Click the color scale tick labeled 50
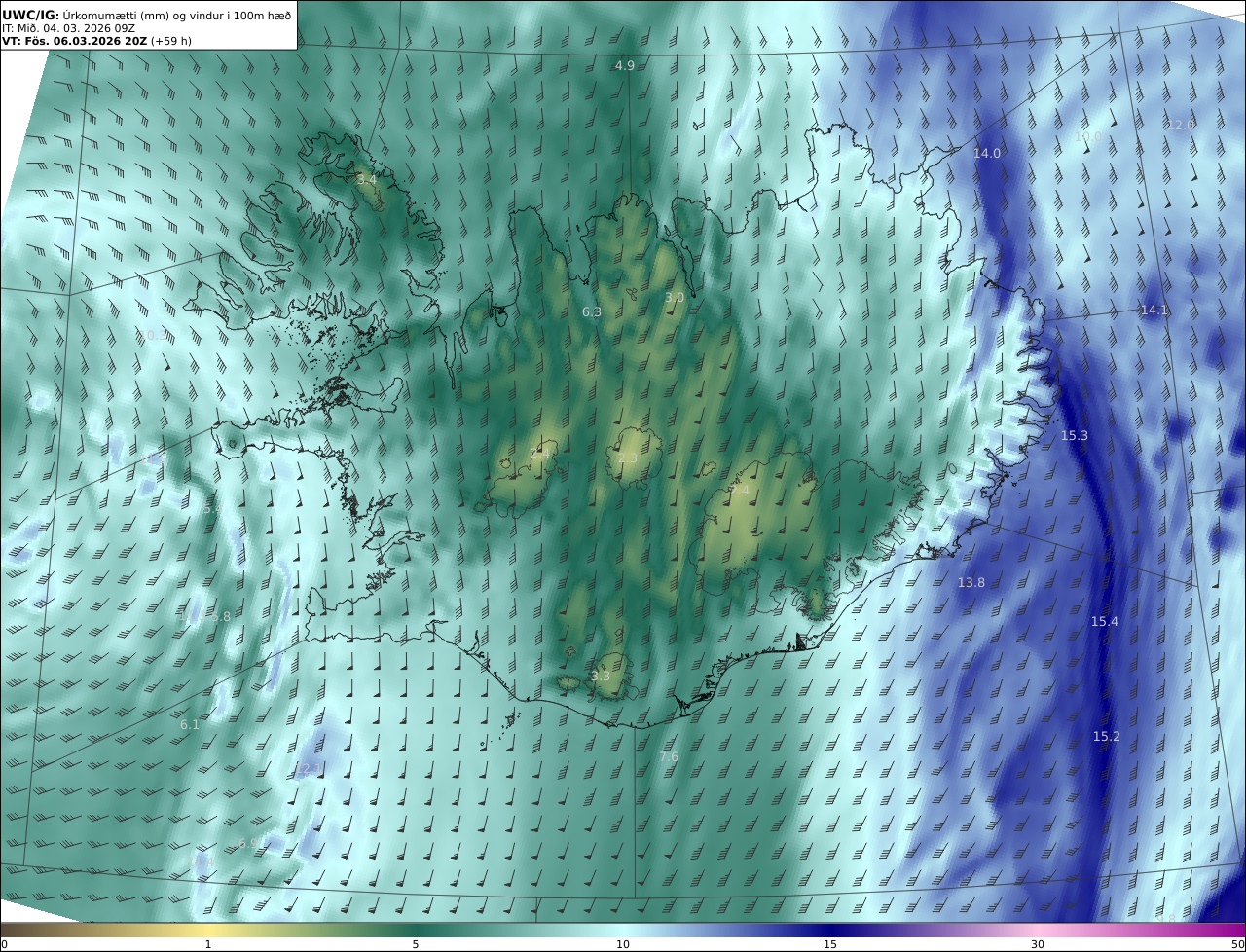The width and height of the screenshot is (1246, 952). coord(1237,944)
